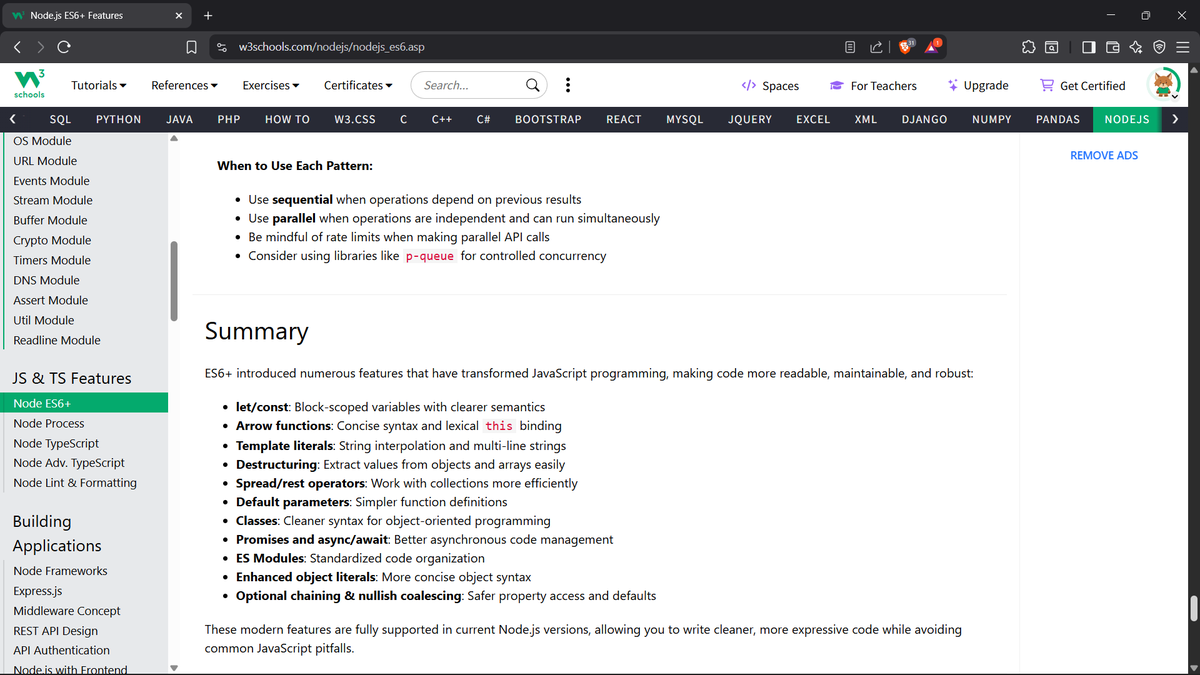
Task: Go to the DJANGO topic
Action: pyautogui.click(x=924, y=119)
